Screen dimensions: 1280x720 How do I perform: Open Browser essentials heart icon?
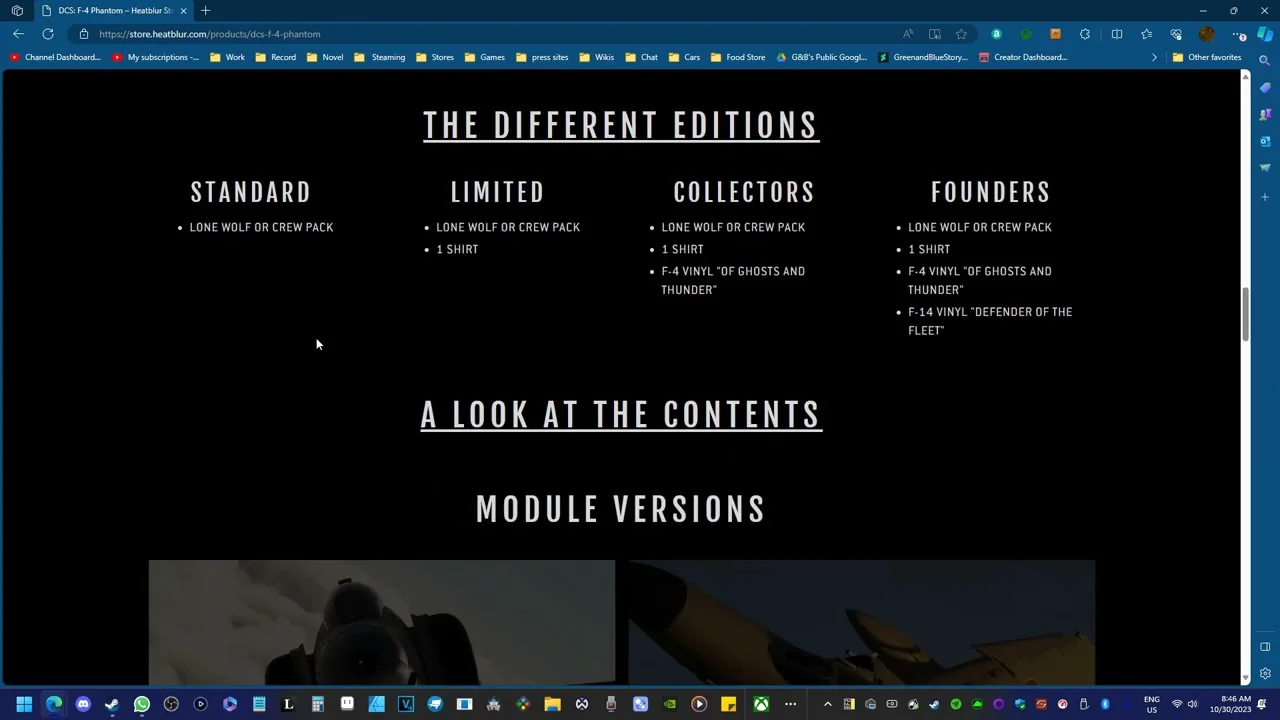pyautogui.click(x=1176, y=34)
